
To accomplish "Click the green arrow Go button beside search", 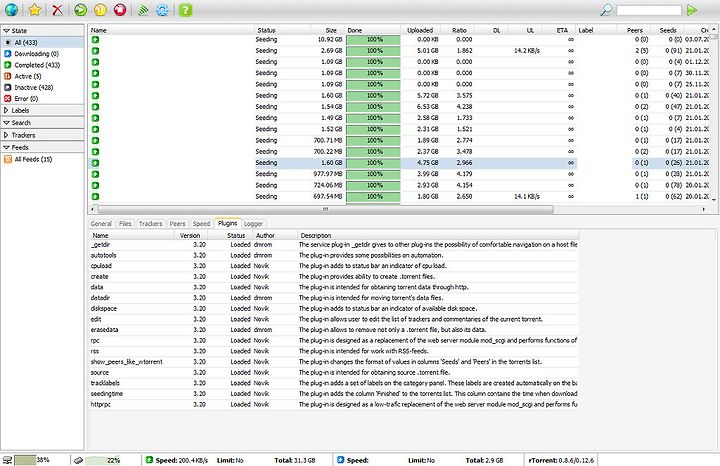I will [692, 10].
